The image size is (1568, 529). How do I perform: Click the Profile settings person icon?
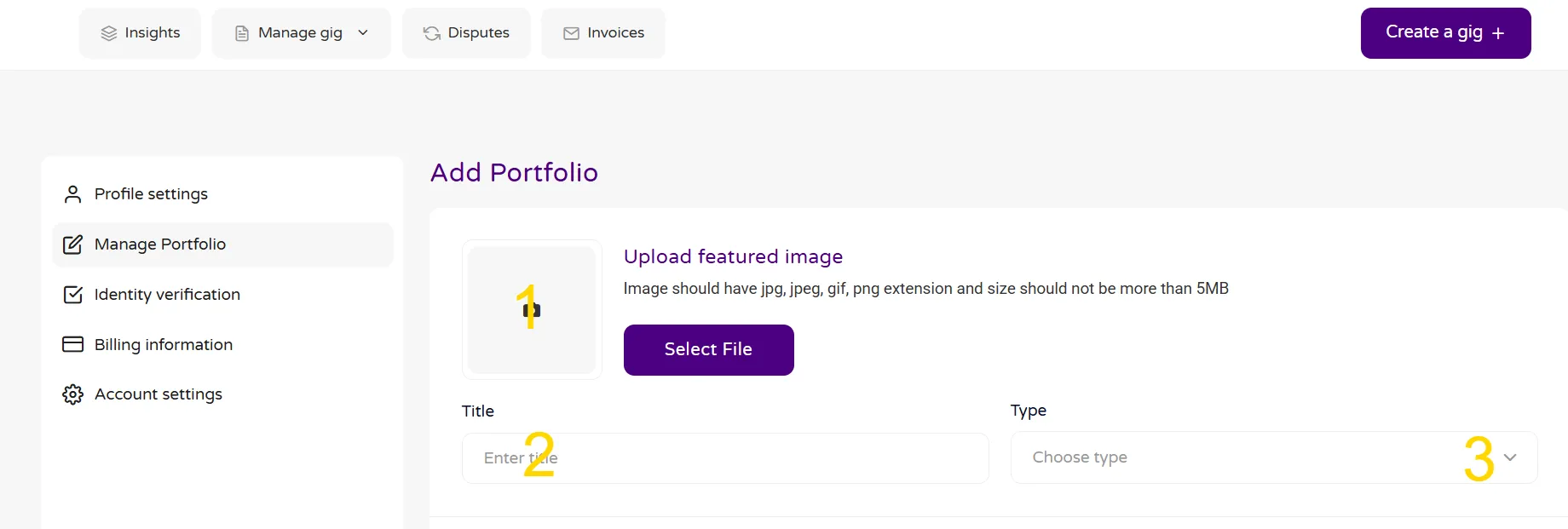[x=73, y=194]
